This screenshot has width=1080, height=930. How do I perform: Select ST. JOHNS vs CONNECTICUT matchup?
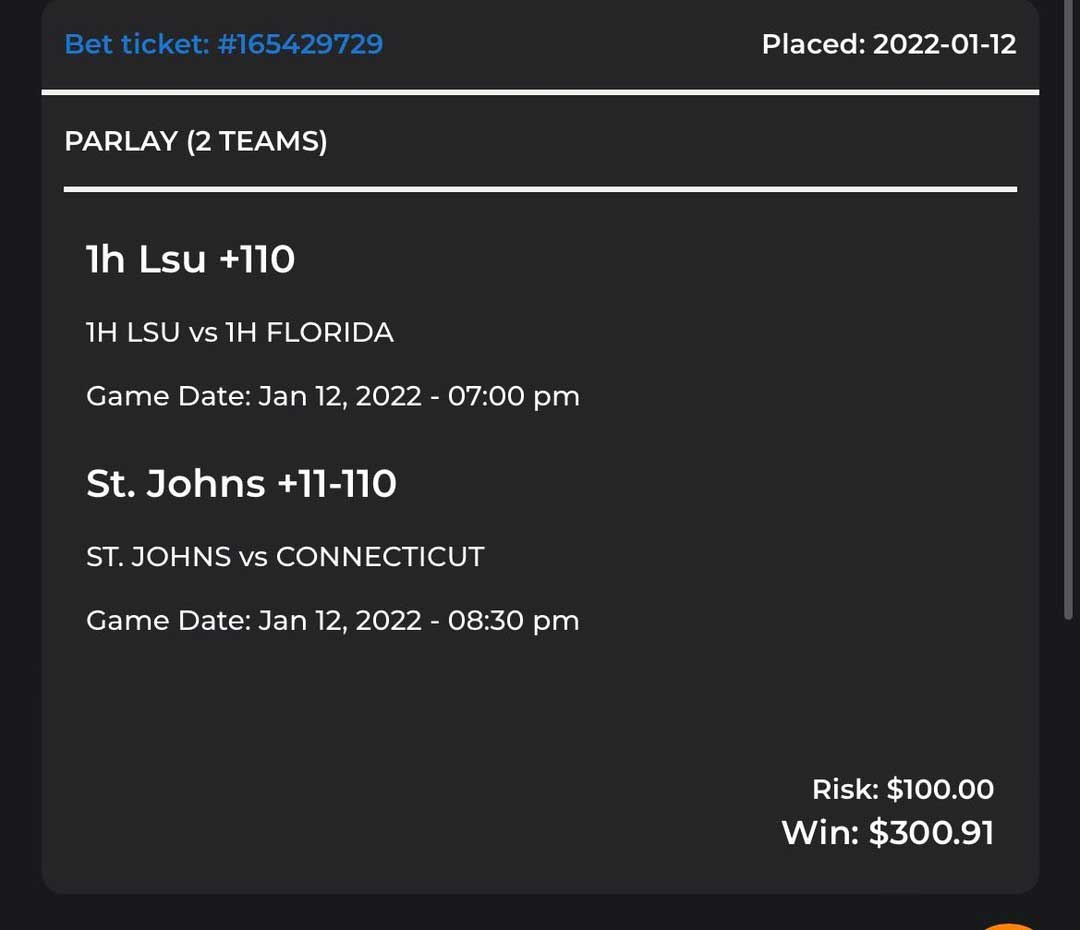tap(285, 557)
